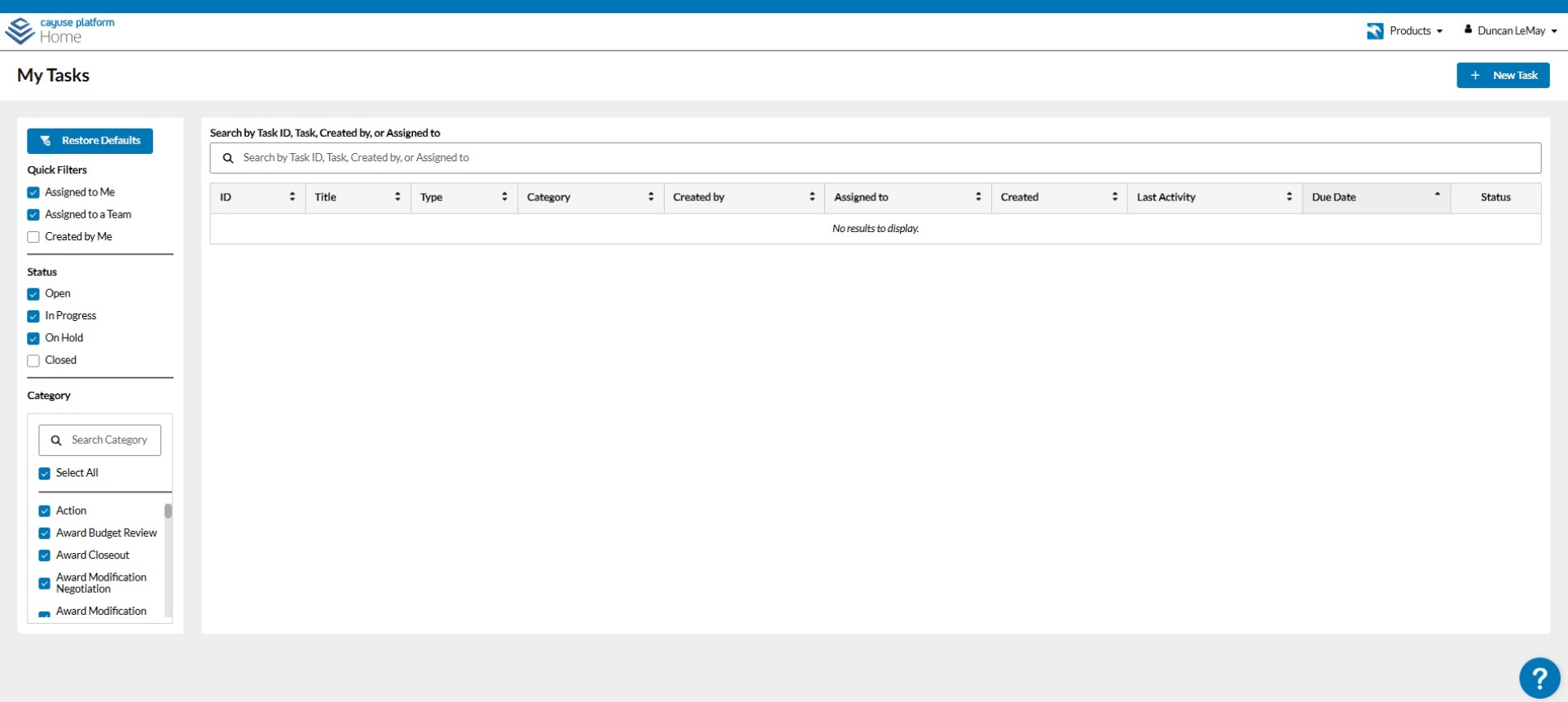Focus the Search Category input field
The height and width of the screenshot is (702, 1568).
[99, 440]
